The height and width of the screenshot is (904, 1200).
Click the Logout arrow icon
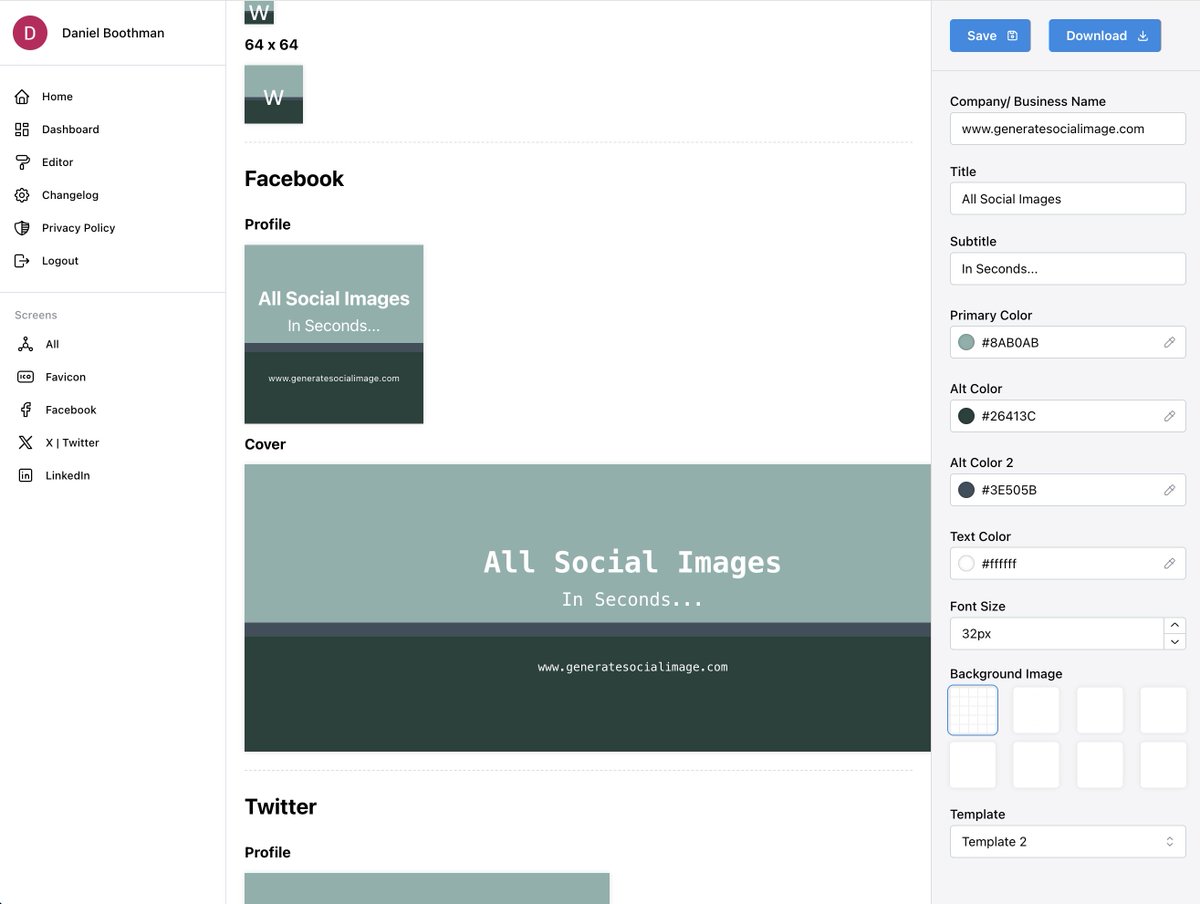click(22, 261)
